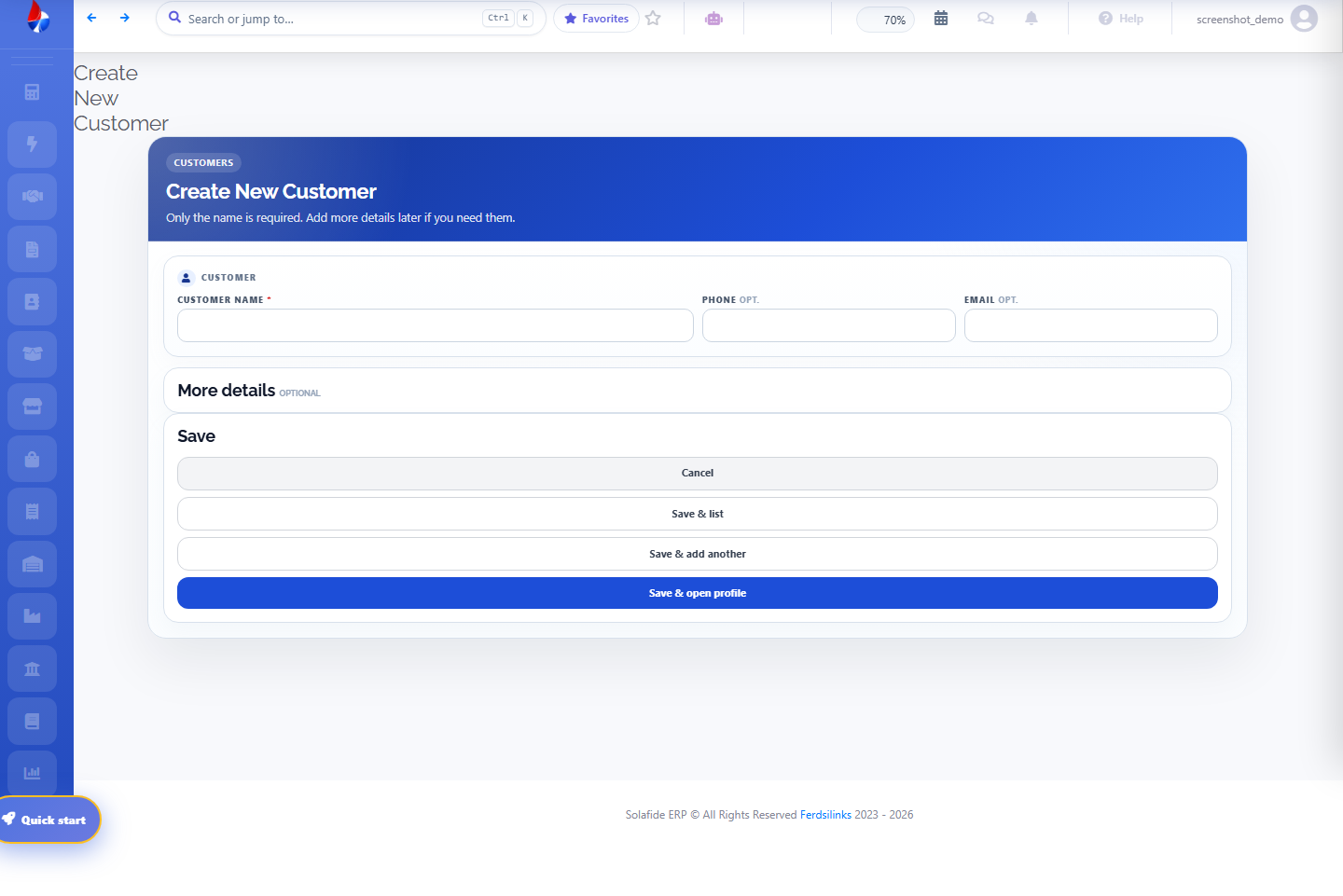Add page to favorites with outline star
This screenshot has width=1343, height=896.
[653, 18]
